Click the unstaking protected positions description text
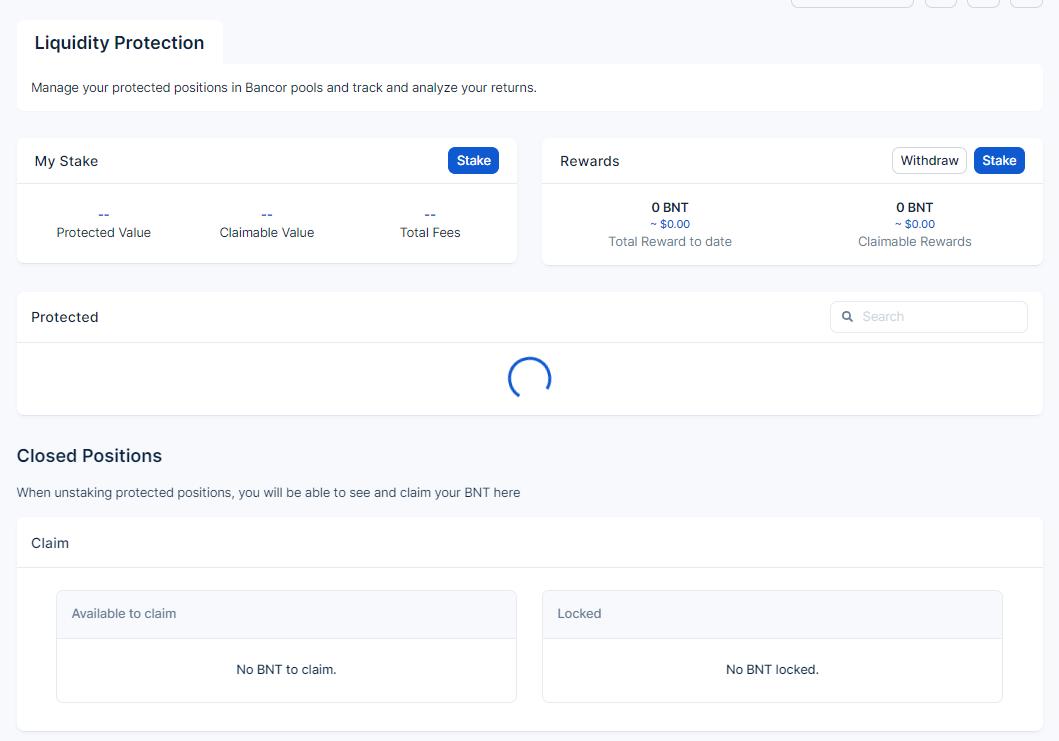This screenshot has height=741, width=1059. [268, 492]
